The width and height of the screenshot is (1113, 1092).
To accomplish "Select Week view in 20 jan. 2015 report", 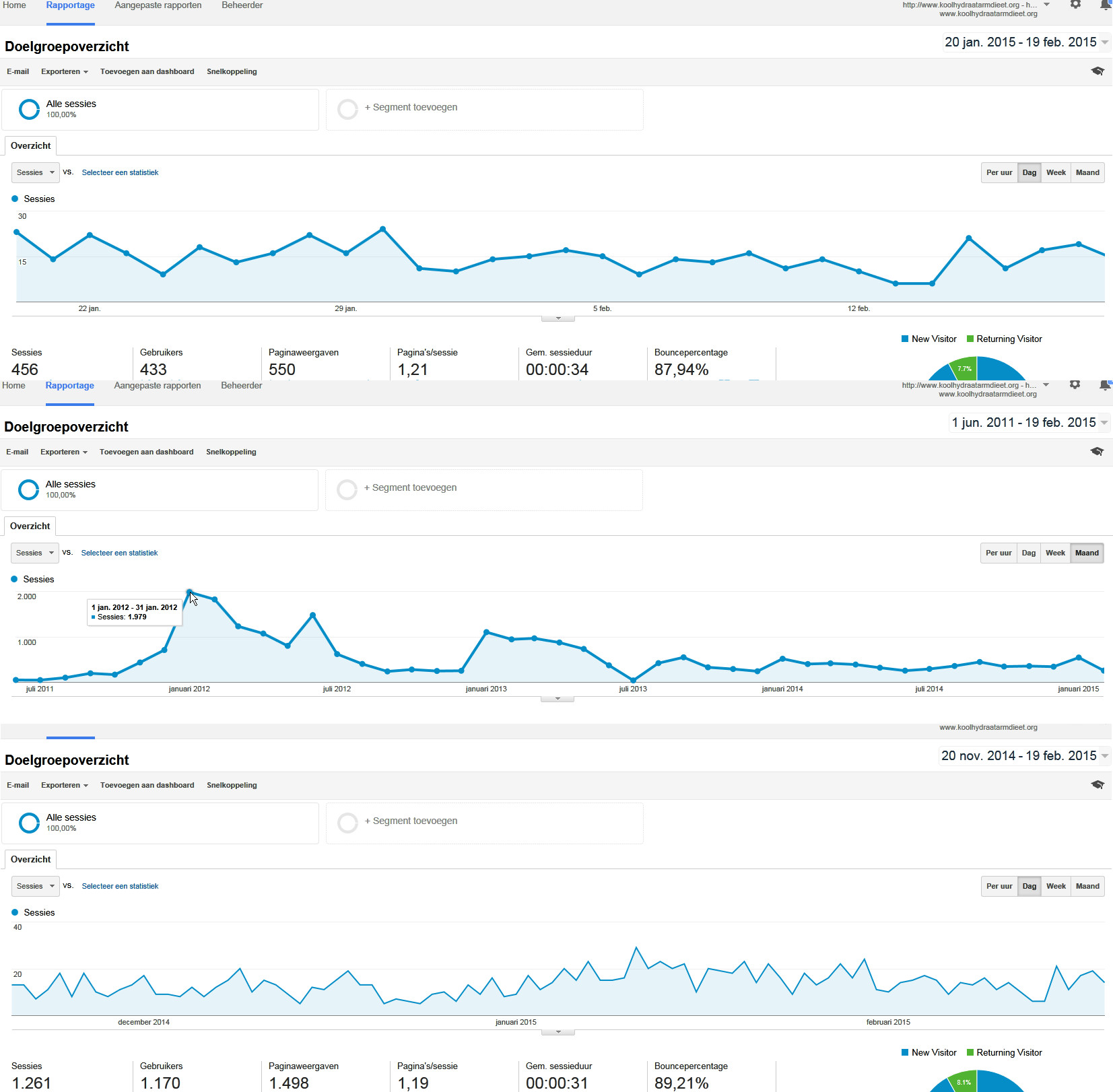I will click(1056, 173).
